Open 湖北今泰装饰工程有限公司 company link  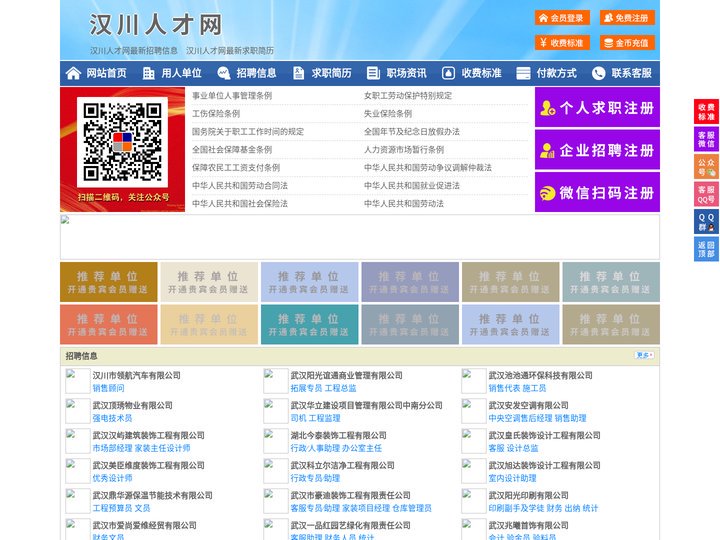click(x=338, y=435)
